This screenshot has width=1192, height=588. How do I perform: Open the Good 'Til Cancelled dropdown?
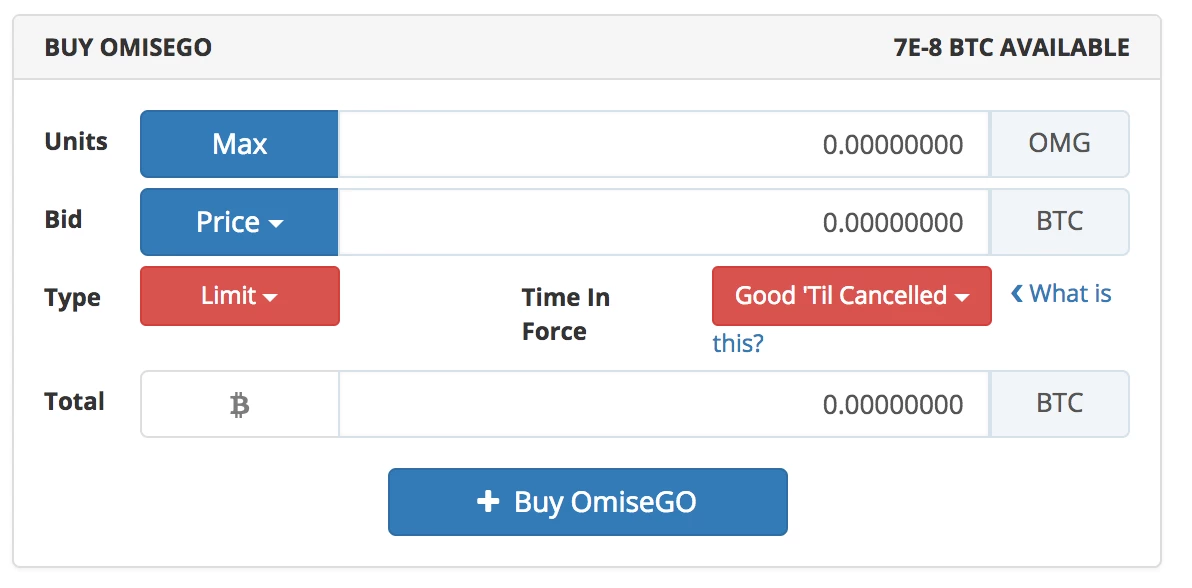click(x=851, y=296)
